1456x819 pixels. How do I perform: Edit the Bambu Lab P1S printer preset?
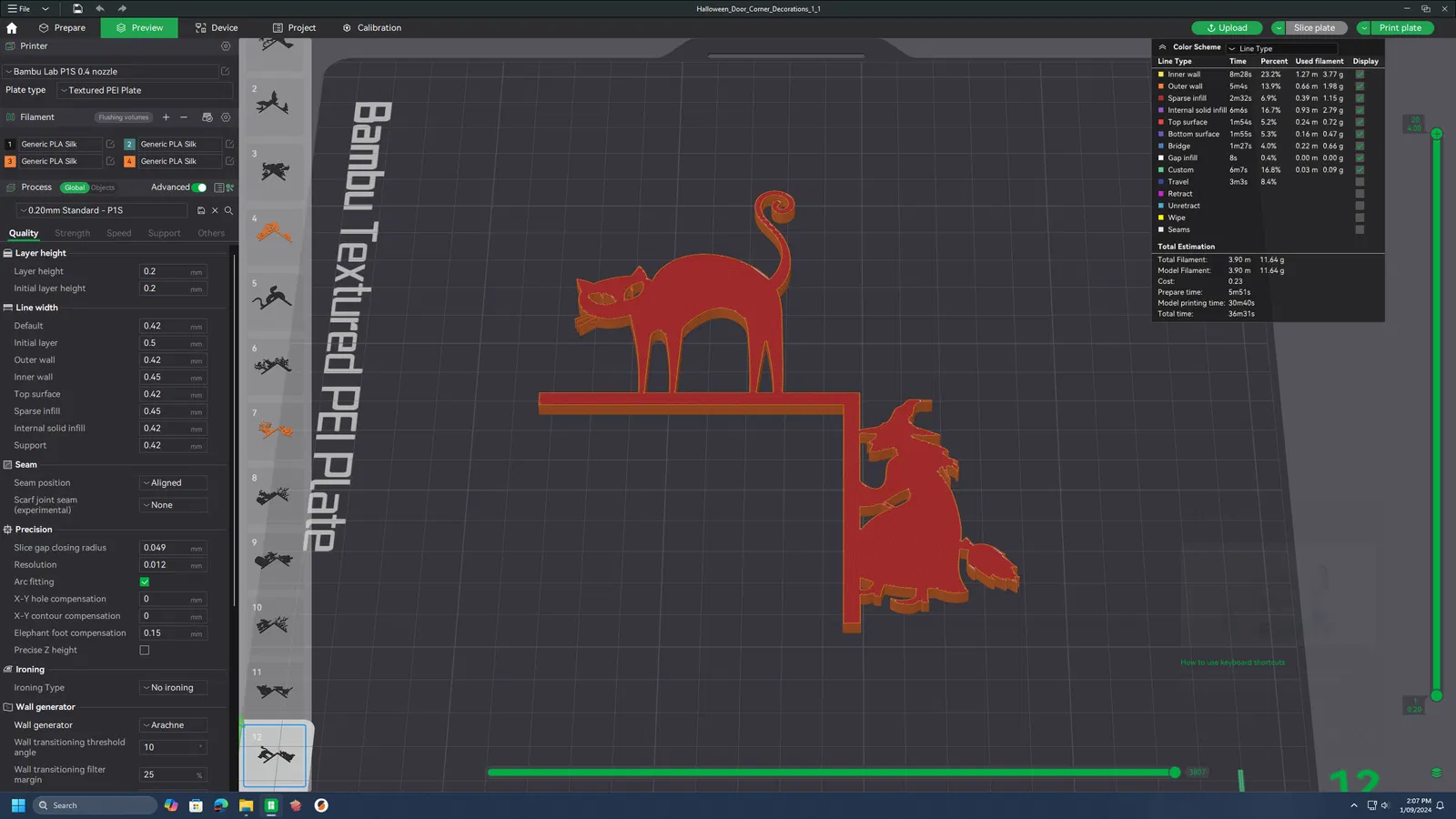click(x=225, y=71)
